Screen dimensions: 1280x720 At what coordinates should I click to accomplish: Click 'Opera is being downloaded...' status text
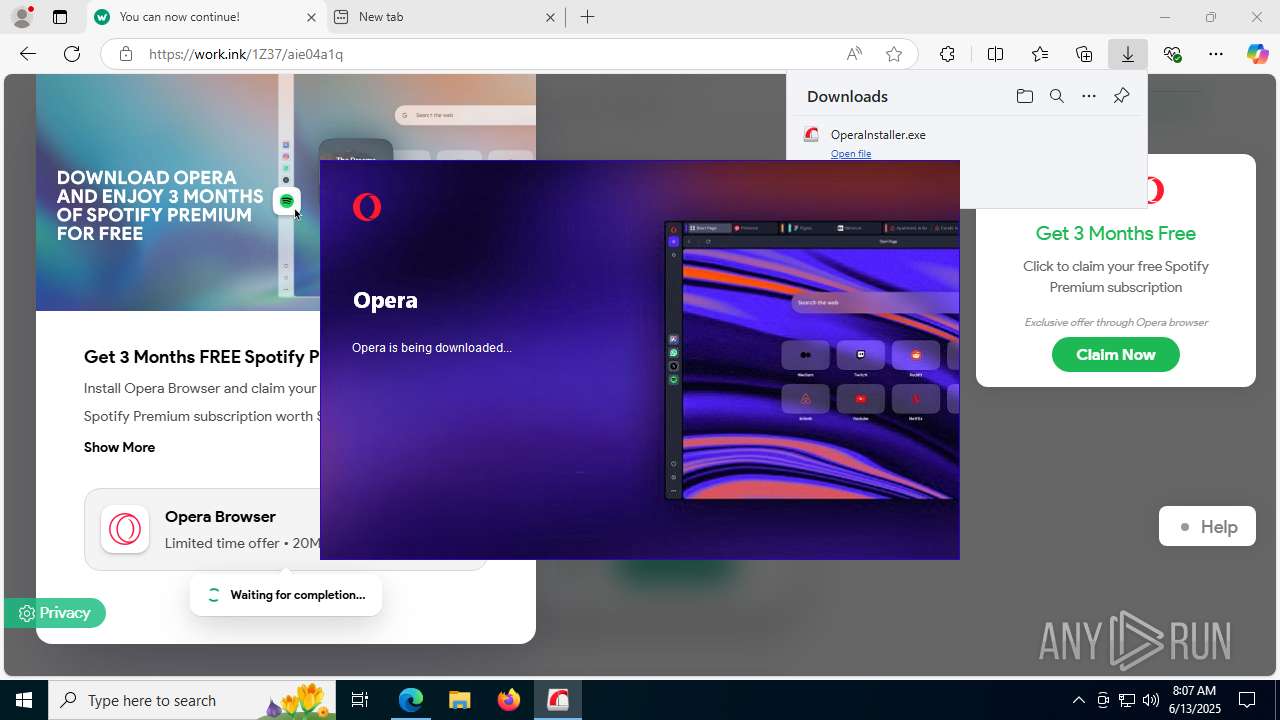click(432, 348)
